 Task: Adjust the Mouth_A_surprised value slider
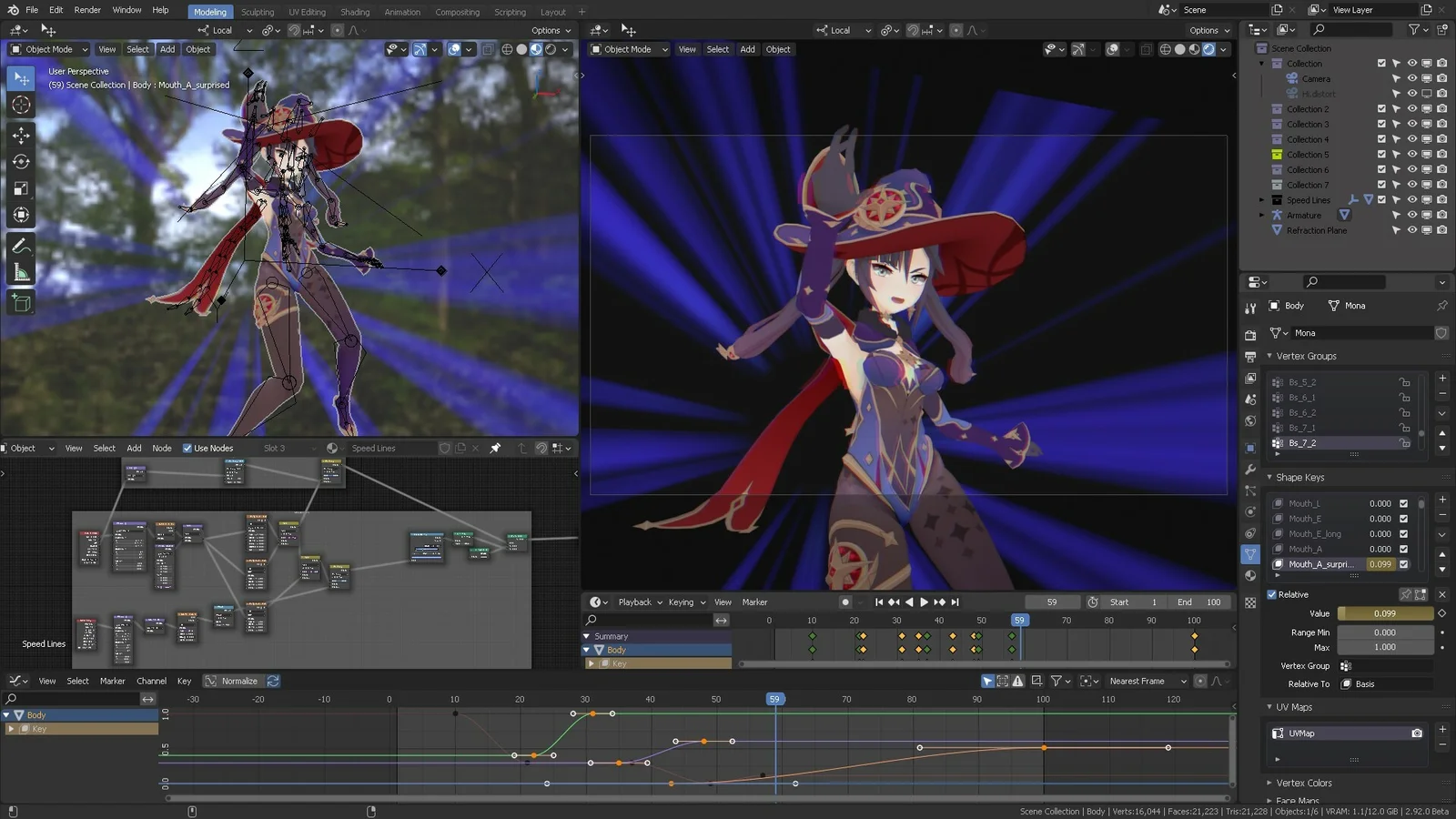(x=1380, y=563)
